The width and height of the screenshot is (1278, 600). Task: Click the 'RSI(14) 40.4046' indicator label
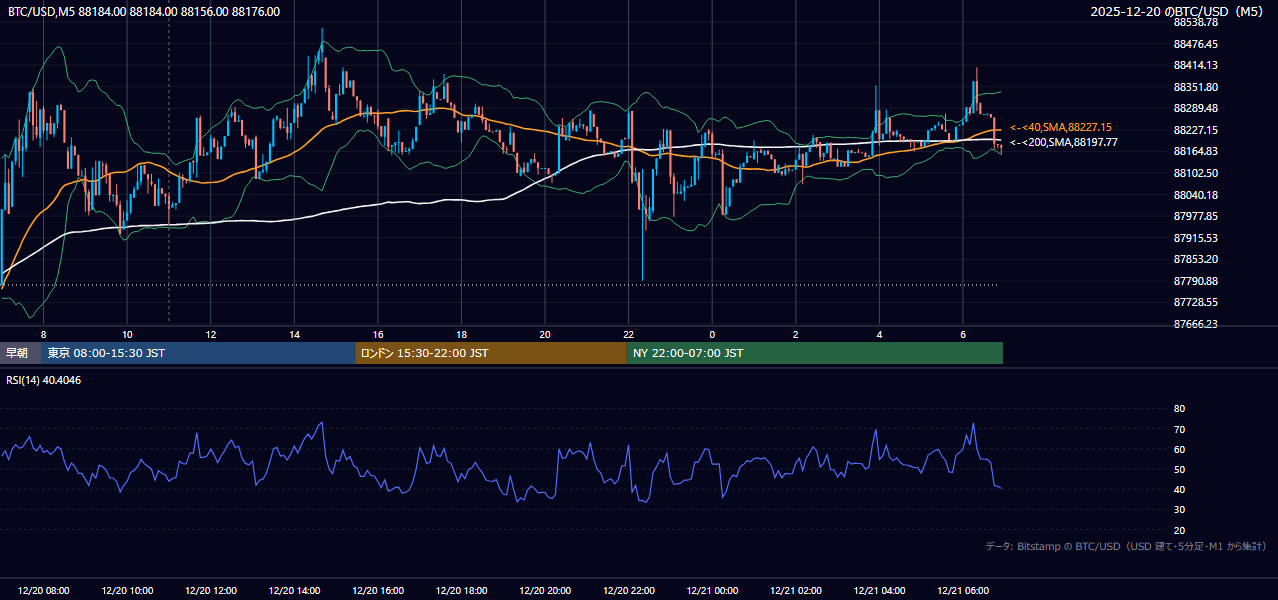click(x=44, y=380)
